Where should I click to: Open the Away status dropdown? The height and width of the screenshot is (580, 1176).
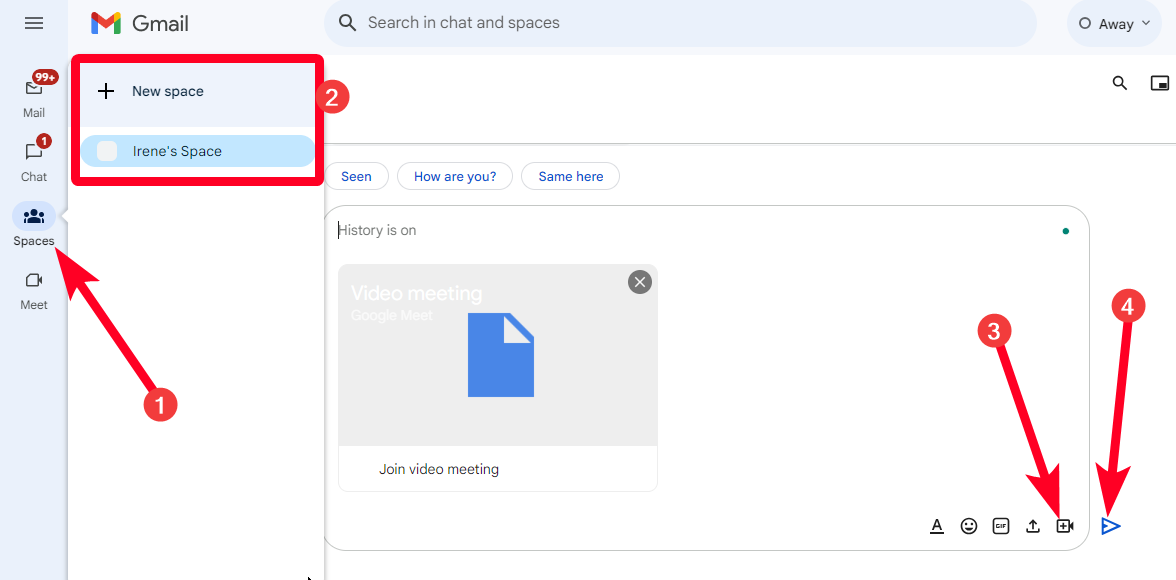pyautogui.click(x=1114, y=23)
